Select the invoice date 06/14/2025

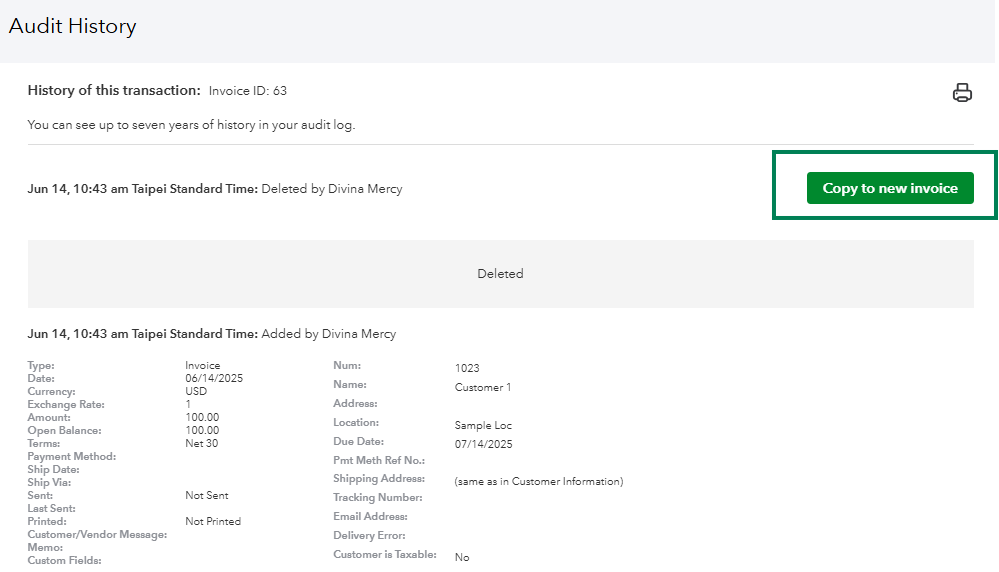click(x=214, y=378)
